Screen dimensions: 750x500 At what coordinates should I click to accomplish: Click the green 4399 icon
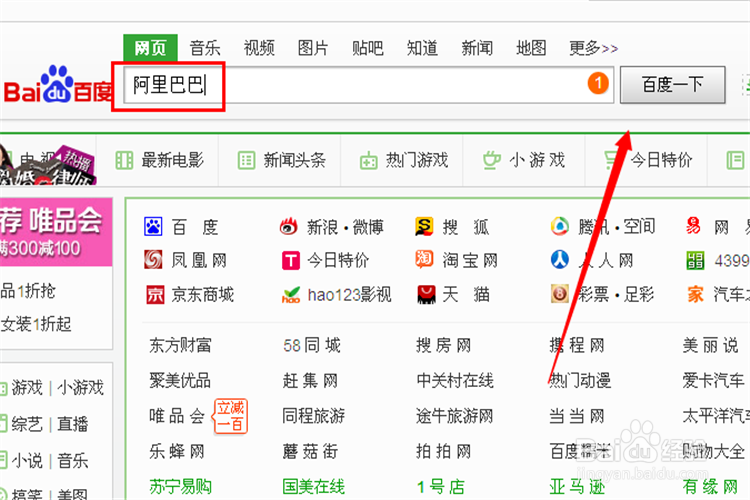(695, 260)
